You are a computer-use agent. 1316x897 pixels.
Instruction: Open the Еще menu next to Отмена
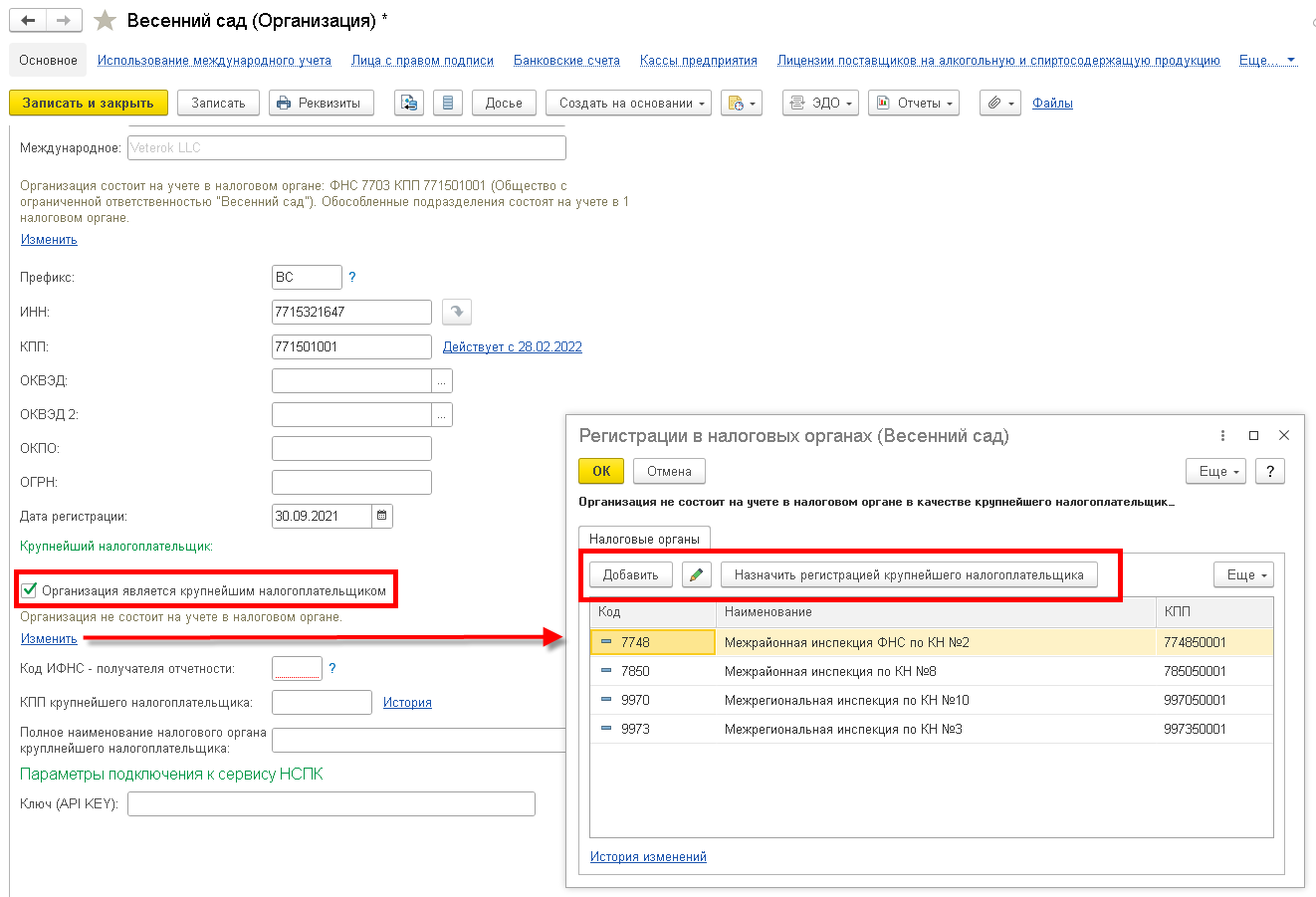(x=1215, y=471)
